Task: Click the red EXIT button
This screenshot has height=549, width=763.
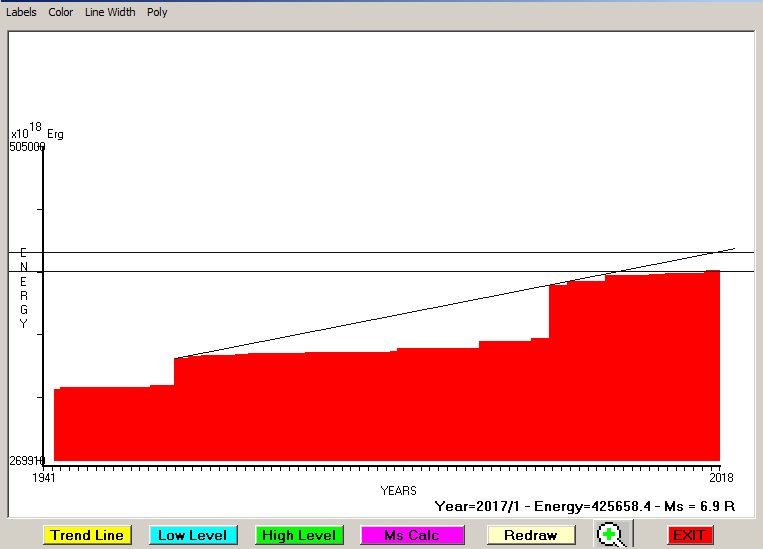Action: coord(689,535)
